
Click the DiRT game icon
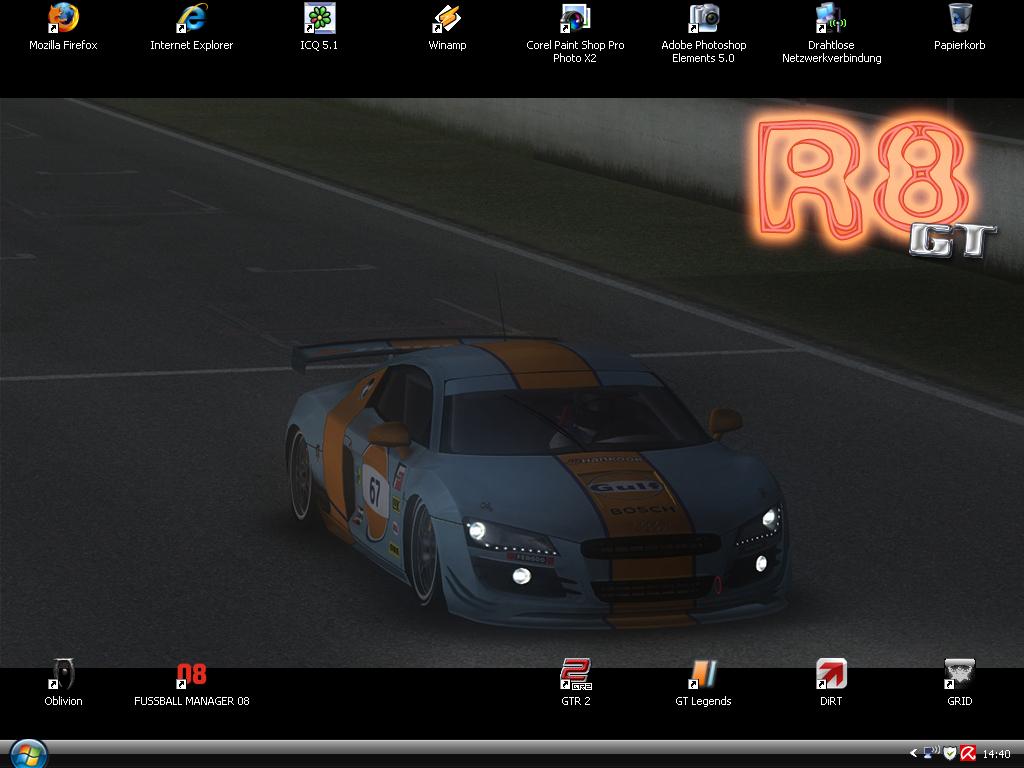click(831, 675)
